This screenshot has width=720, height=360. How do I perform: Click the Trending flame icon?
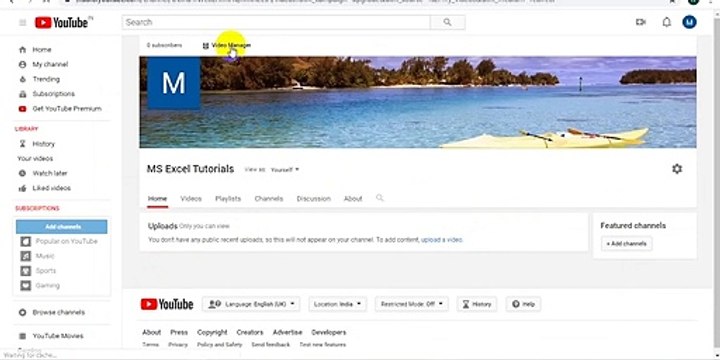click(x=22, y=79)
